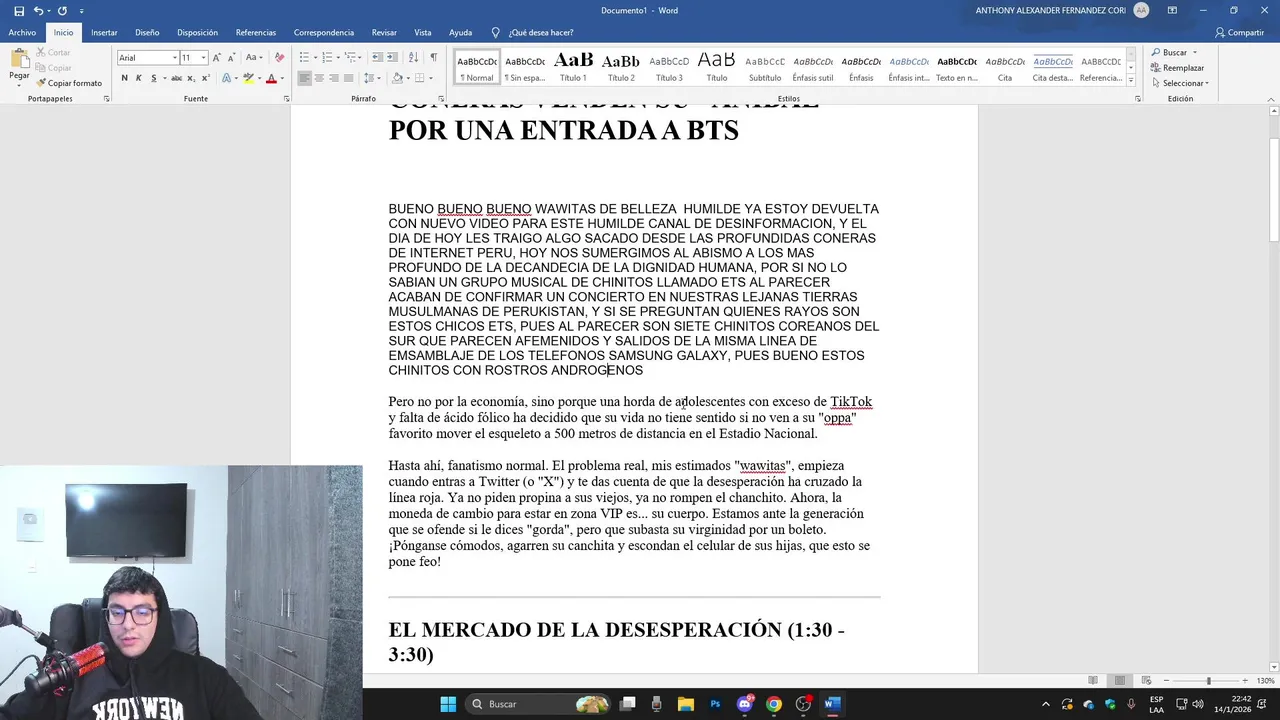Open the font size 11 dropdown

tap(204, 57)
